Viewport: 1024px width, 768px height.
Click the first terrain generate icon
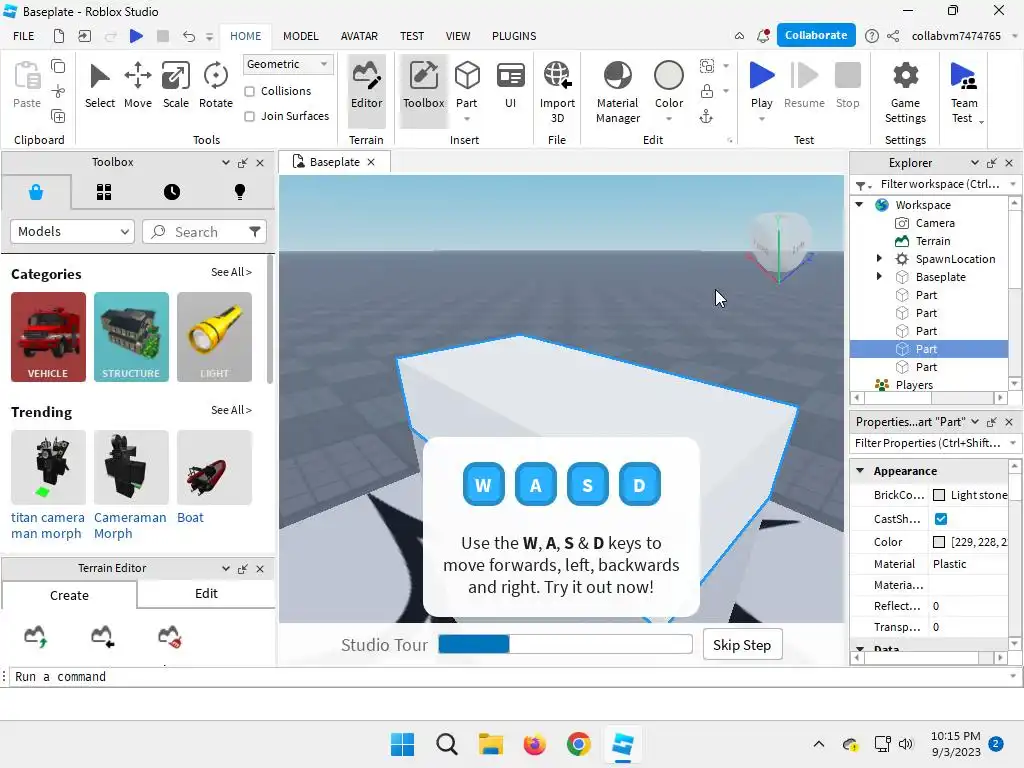click(35, 636)
